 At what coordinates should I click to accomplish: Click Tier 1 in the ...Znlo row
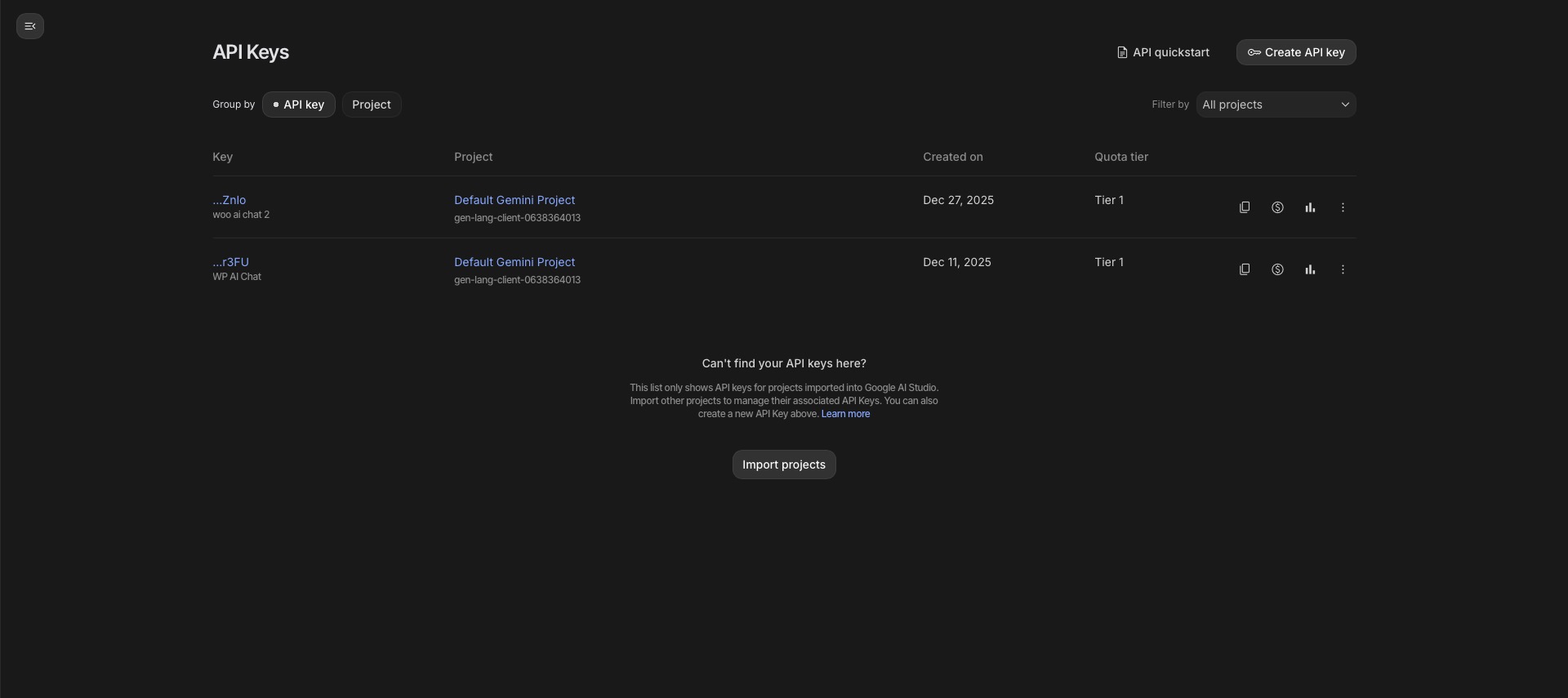[1109, 200]
